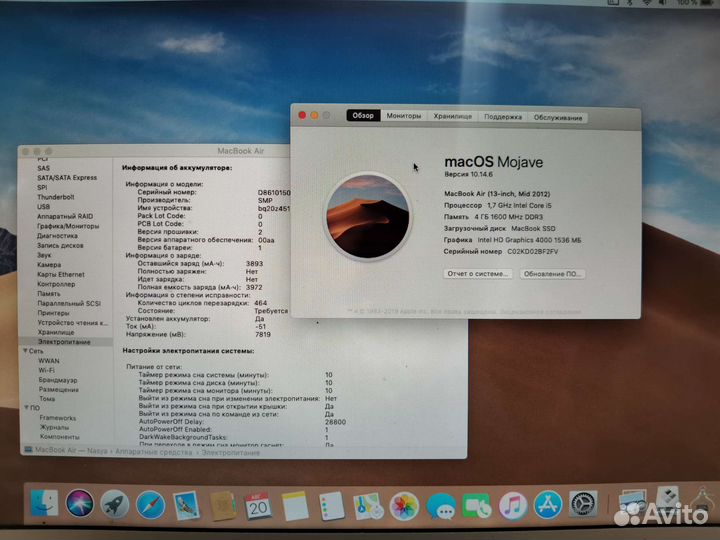Select Wi-Fi under Сеть
This screenshot has width=720, height=540.
click(46, 370)
